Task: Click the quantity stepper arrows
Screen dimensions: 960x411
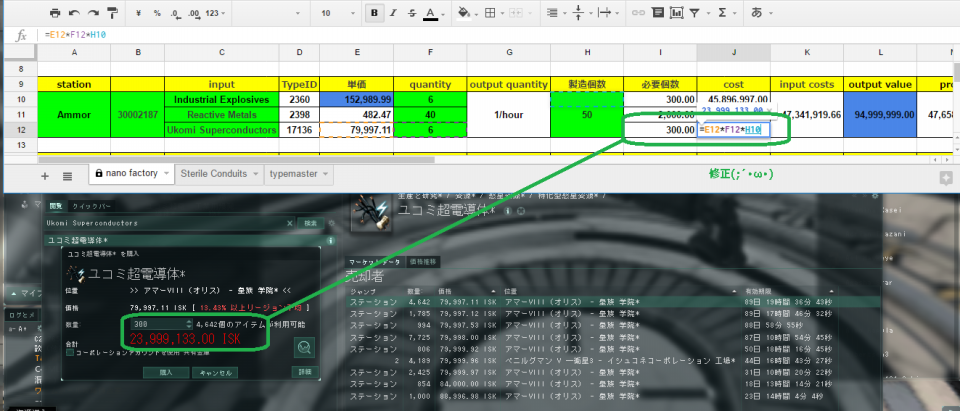Action: pyautogui.click(x=189, y=323)
